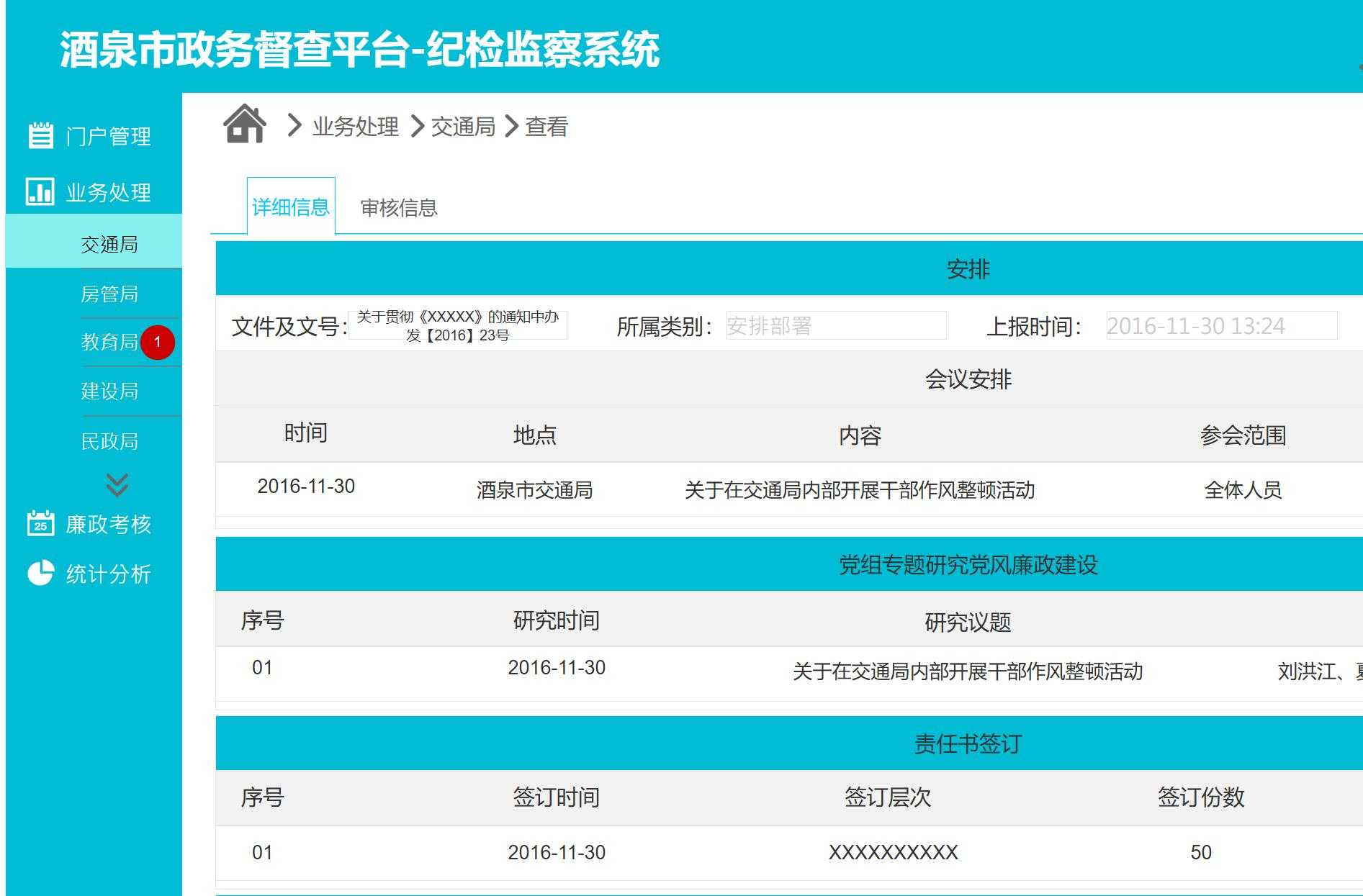Image resolution: width=1363 pixels, height=896 pixels.
Task: Open 廉政考核 via its calendar icon
Action: tap(41, 525)
